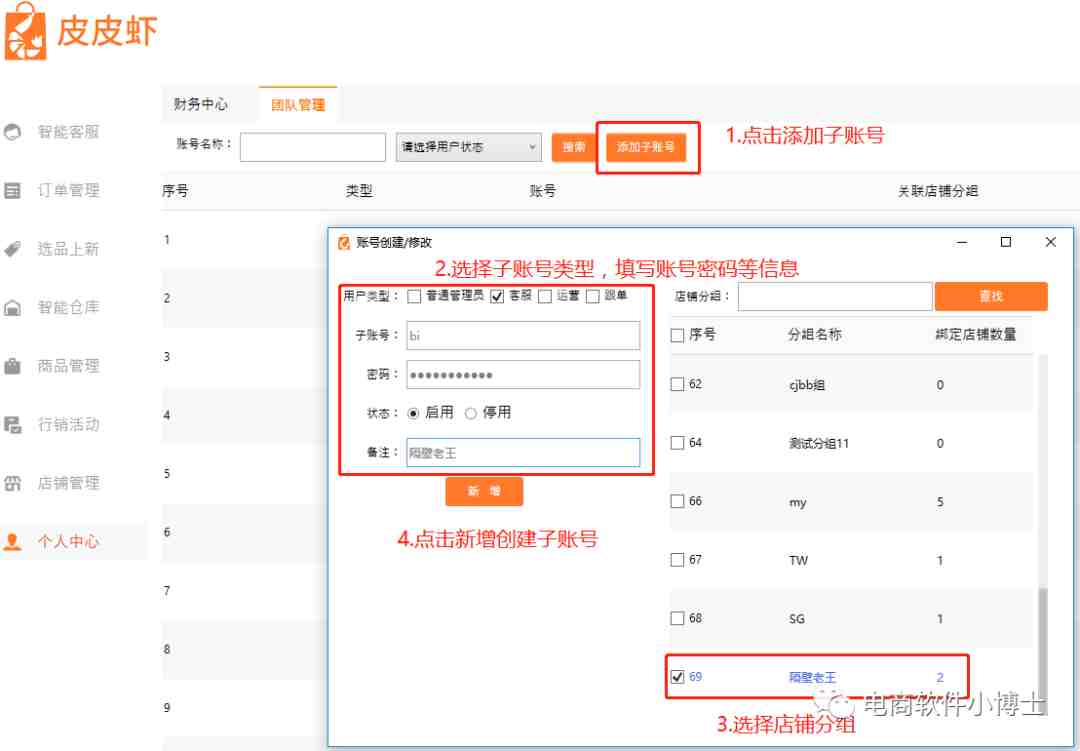Image resolution: width=1080 pixels, height=751 pixels.
Task: Click group name SG
Action: click(797, 619)
